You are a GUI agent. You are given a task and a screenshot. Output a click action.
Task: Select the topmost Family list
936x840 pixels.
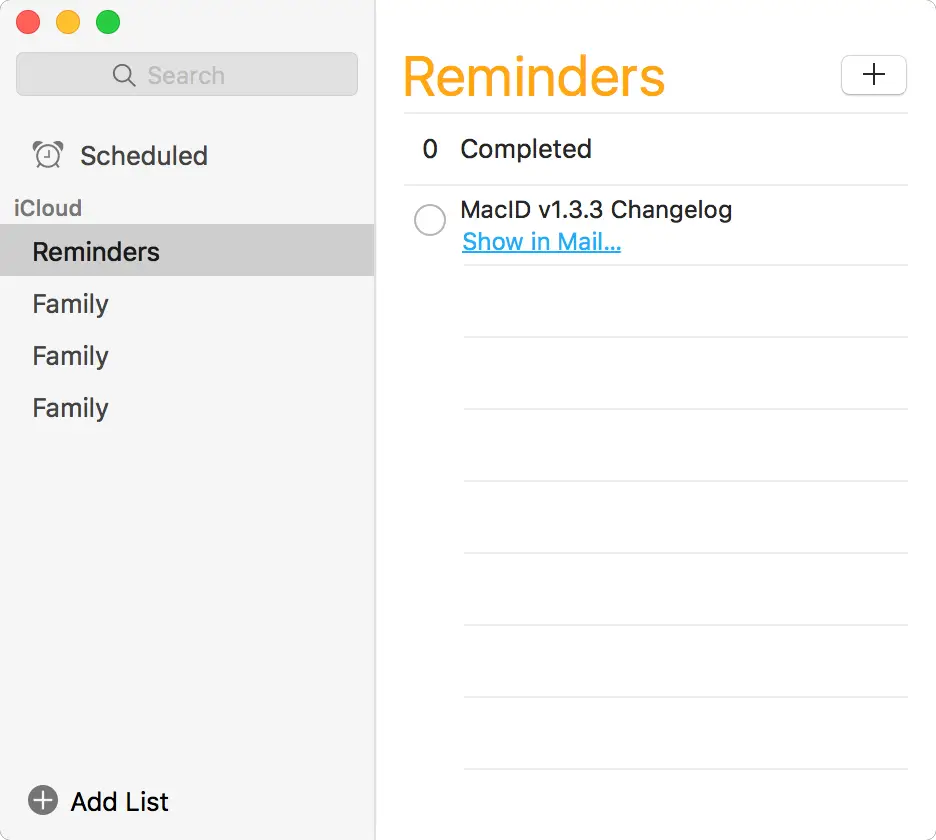(x=70, y=304)
